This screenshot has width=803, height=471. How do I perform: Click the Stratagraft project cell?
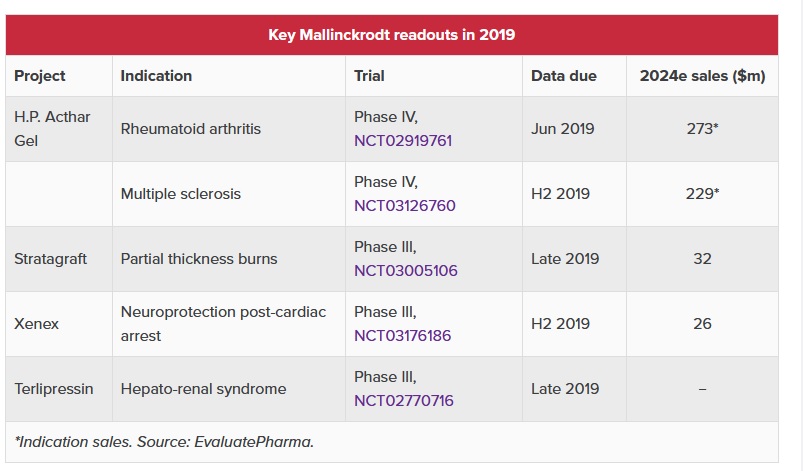[51, 259]
